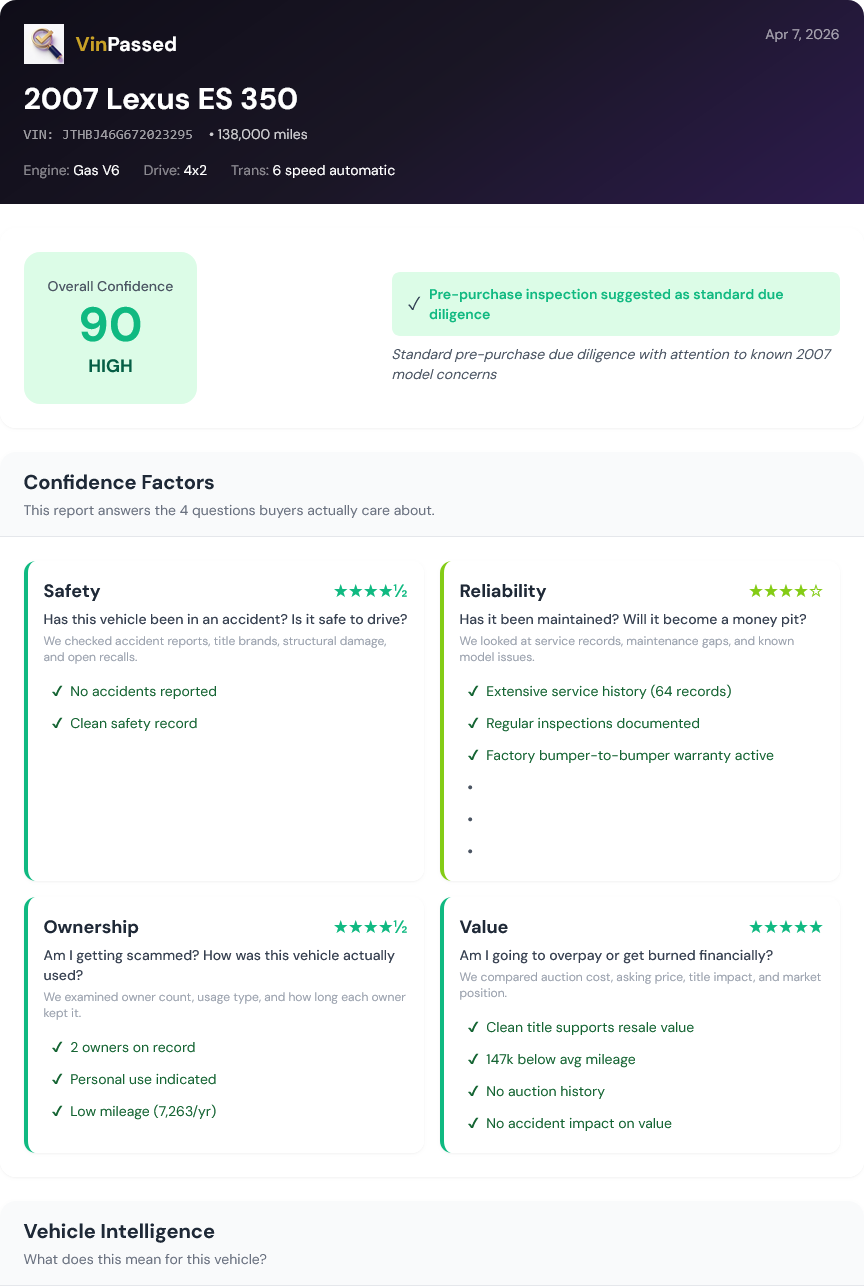The width and height of the screenshot is (864, 1287).
Task: Click the VIN number JTHBJ46G672023295
Action: click(x=130, y=134)
